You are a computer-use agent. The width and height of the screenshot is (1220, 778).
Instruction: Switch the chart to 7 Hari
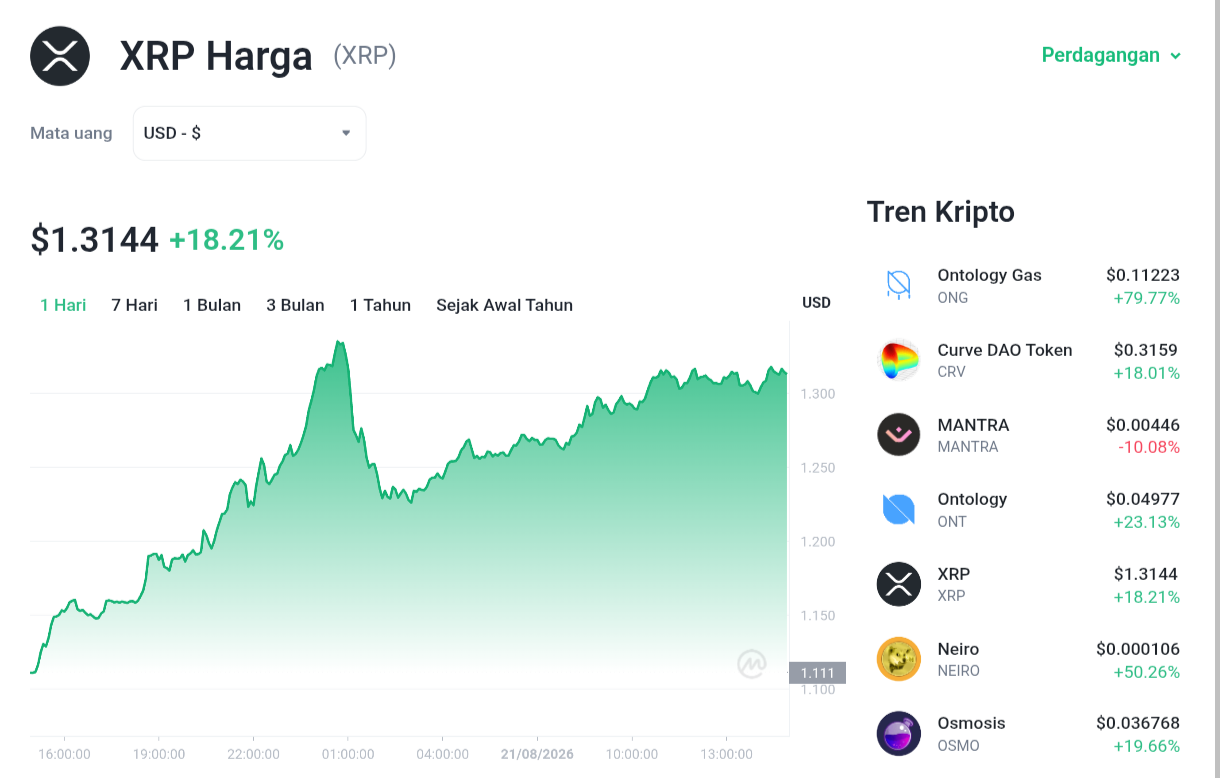134,305
